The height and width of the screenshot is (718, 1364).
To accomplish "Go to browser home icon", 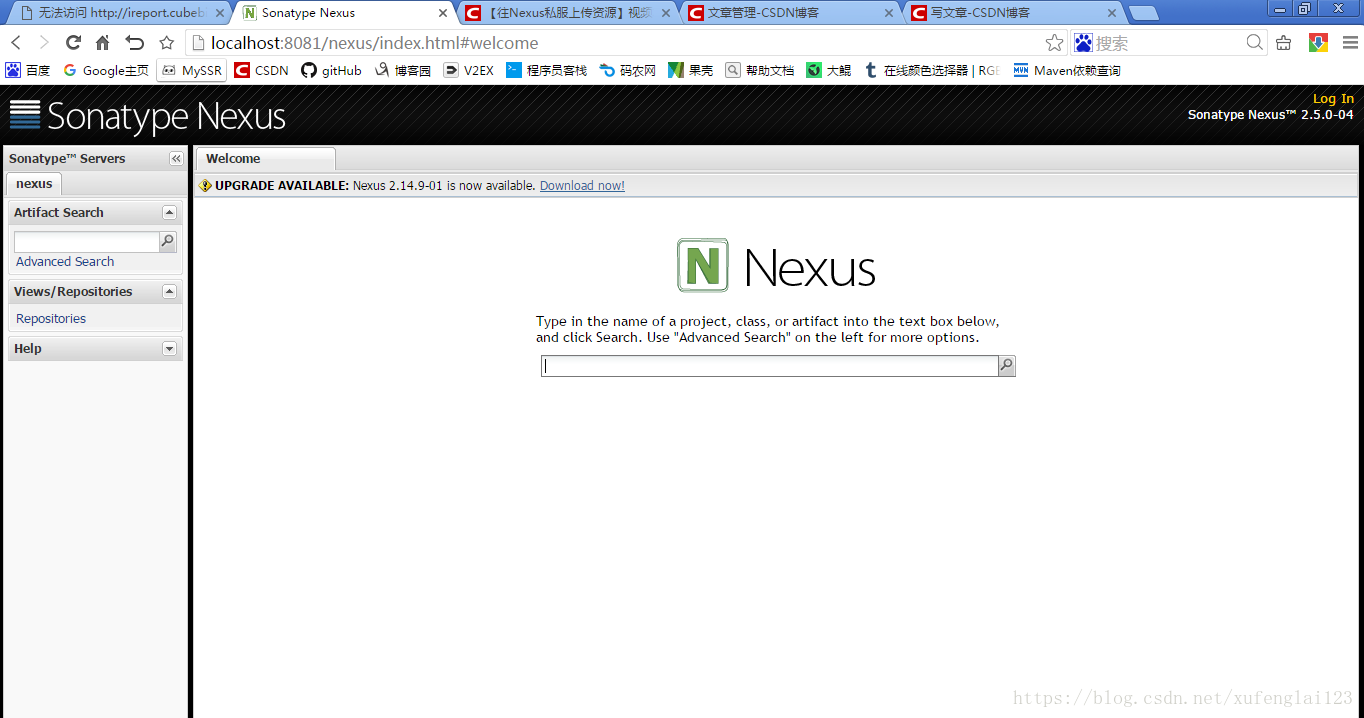I will [102, 43].
